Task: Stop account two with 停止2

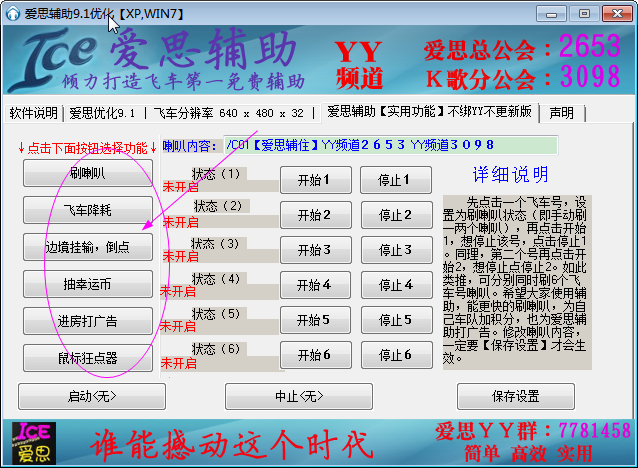Action: click(396, 215)
